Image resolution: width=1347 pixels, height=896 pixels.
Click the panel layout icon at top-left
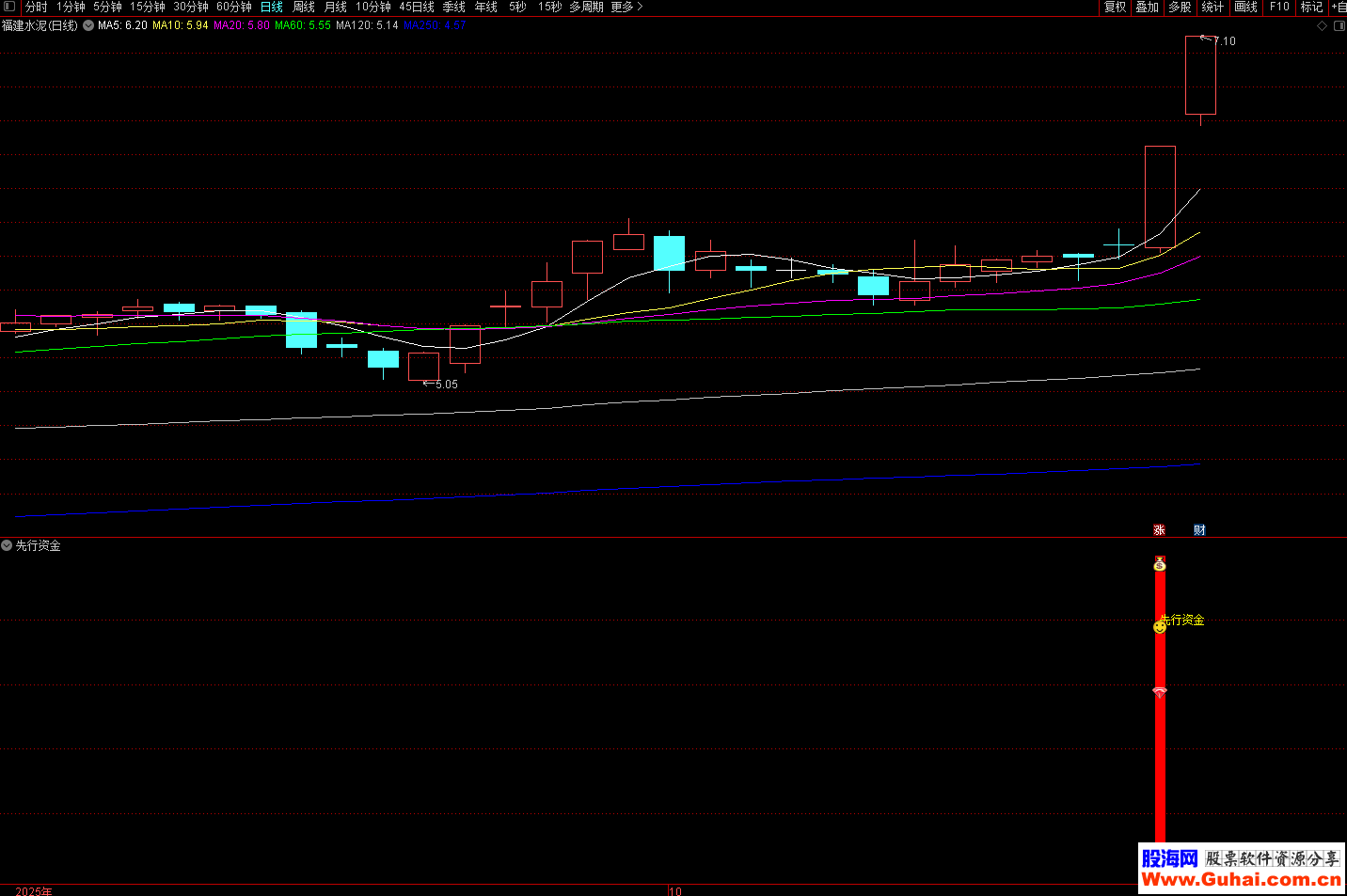pyautogui.click(x=9, y=7)
